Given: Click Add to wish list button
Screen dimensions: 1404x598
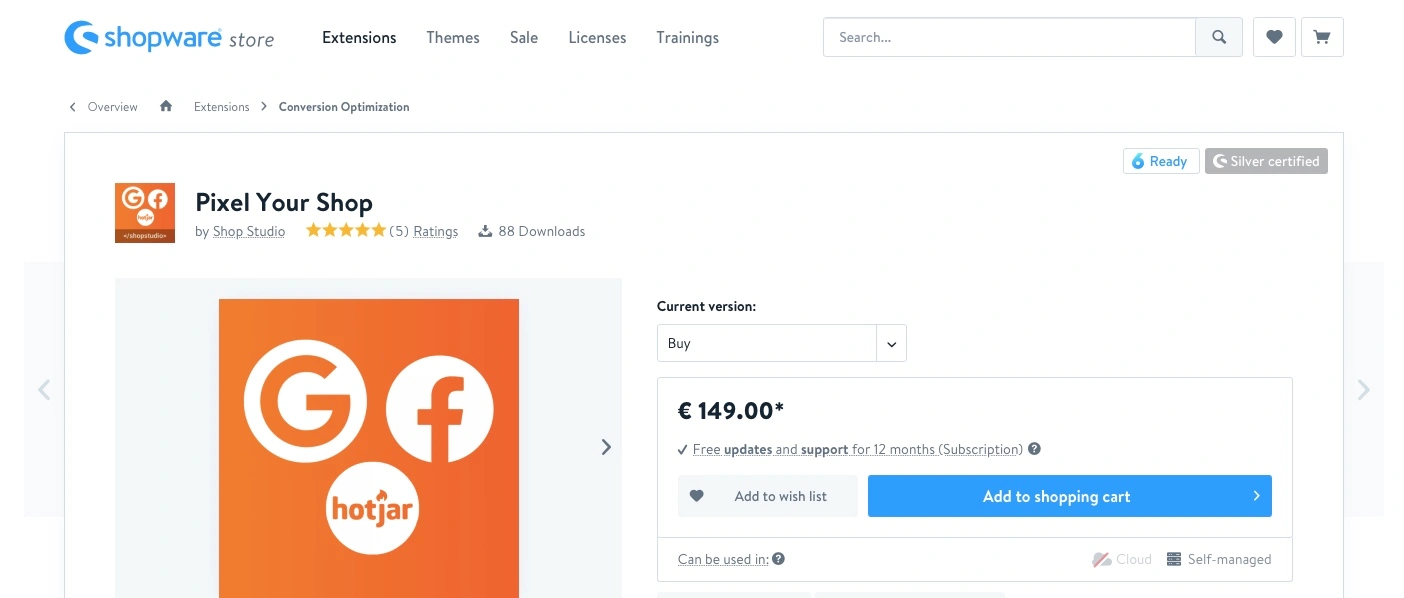Looking at the screenshot, I should tap(767, 496).
